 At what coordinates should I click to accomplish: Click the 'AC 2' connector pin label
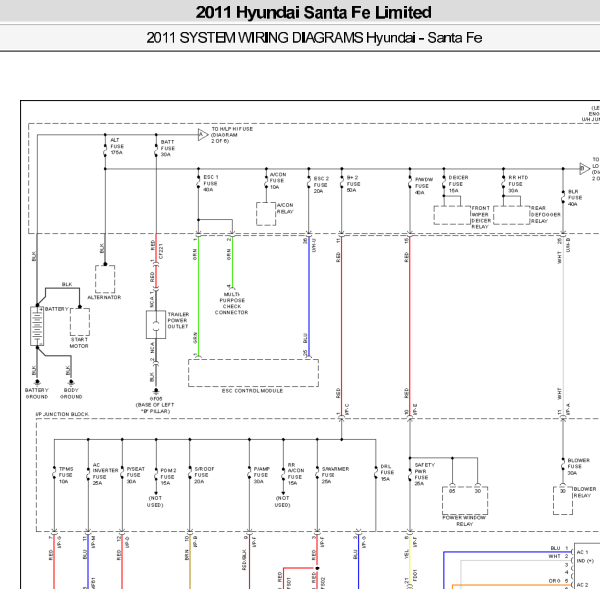point(582,585)
